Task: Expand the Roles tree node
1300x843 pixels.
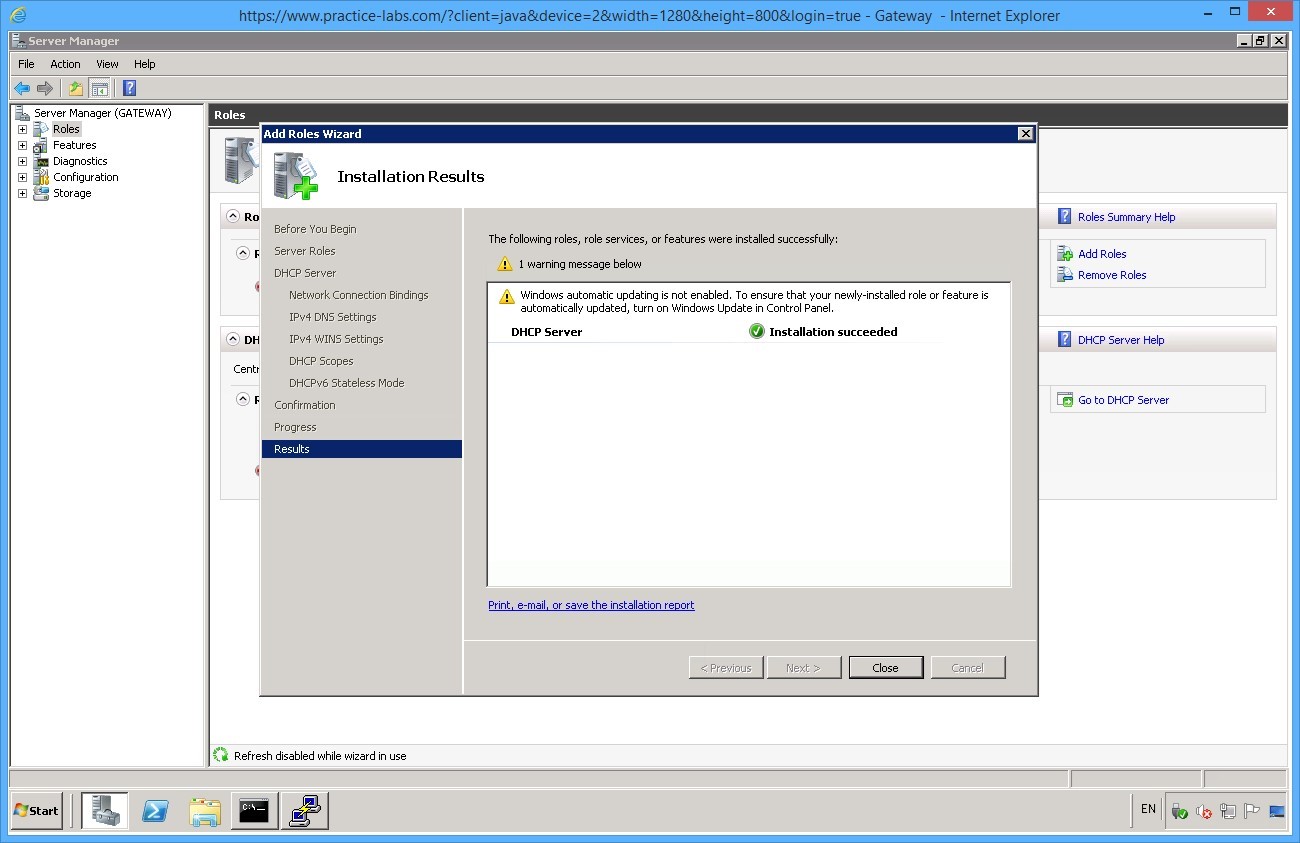Action: pyautogui.click(x=22, y=129)
